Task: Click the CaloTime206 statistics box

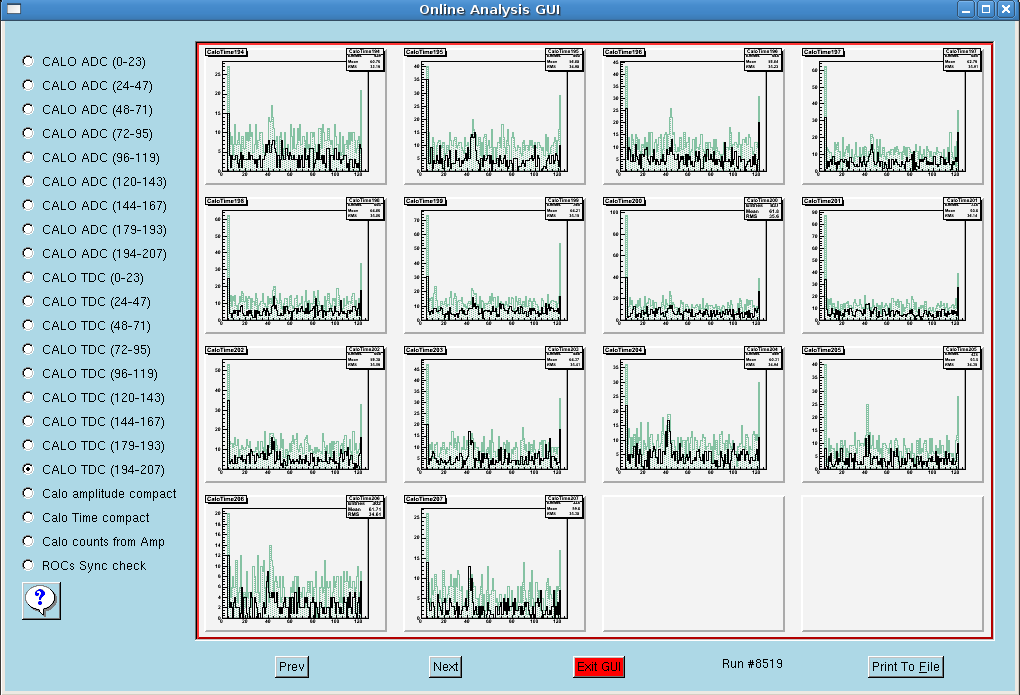Action: [365, 506]
